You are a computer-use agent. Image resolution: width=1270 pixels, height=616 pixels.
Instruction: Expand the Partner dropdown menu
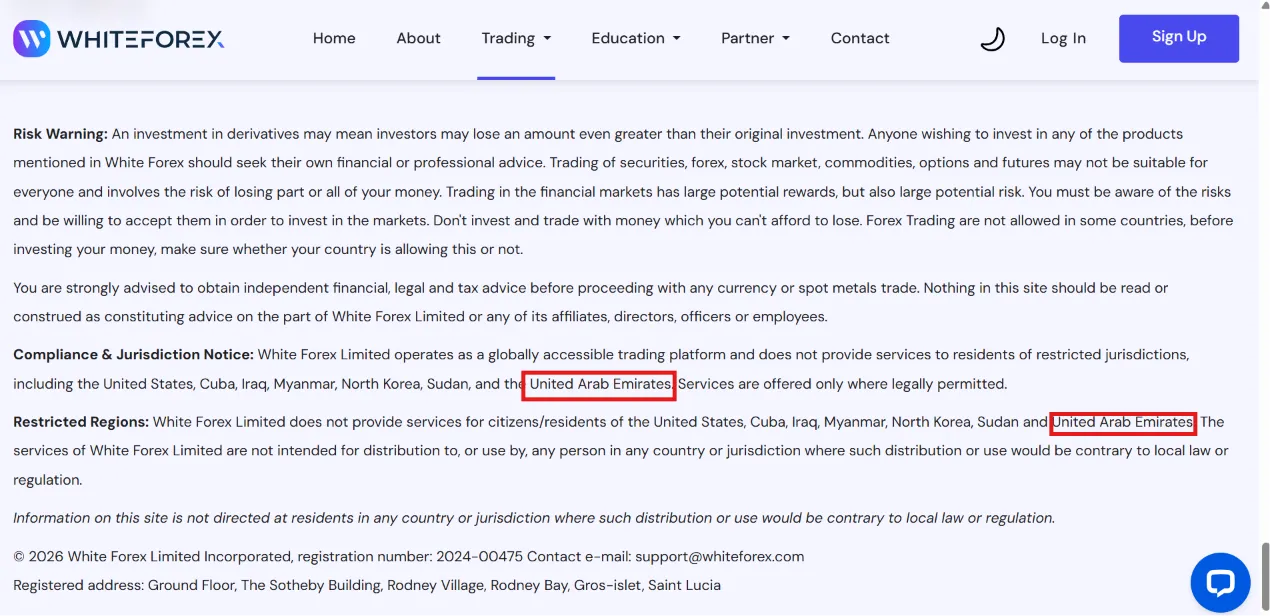coord(755,38)
